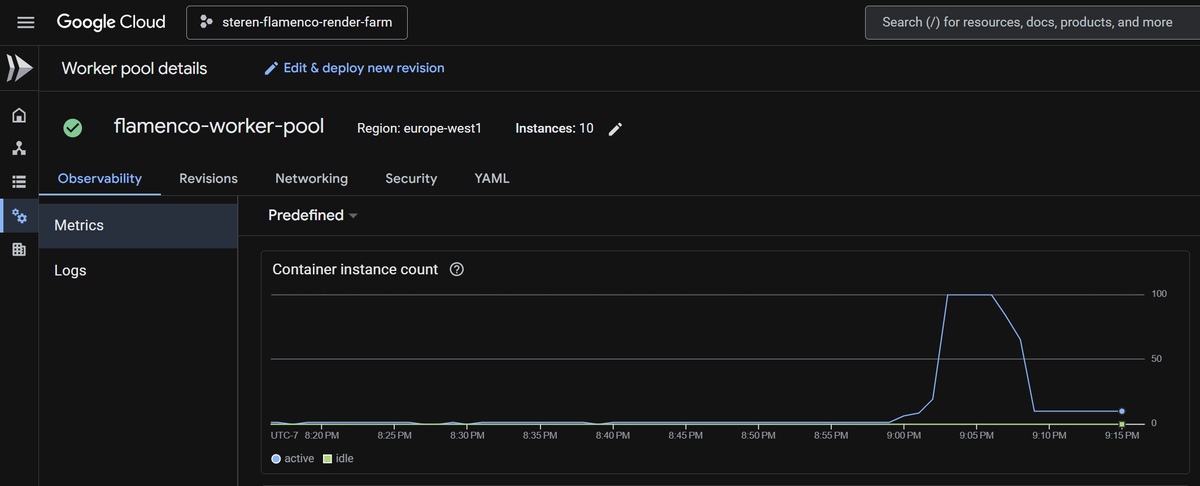
Task: Toggle the idle series legend
Action: (x=337, y=458)
